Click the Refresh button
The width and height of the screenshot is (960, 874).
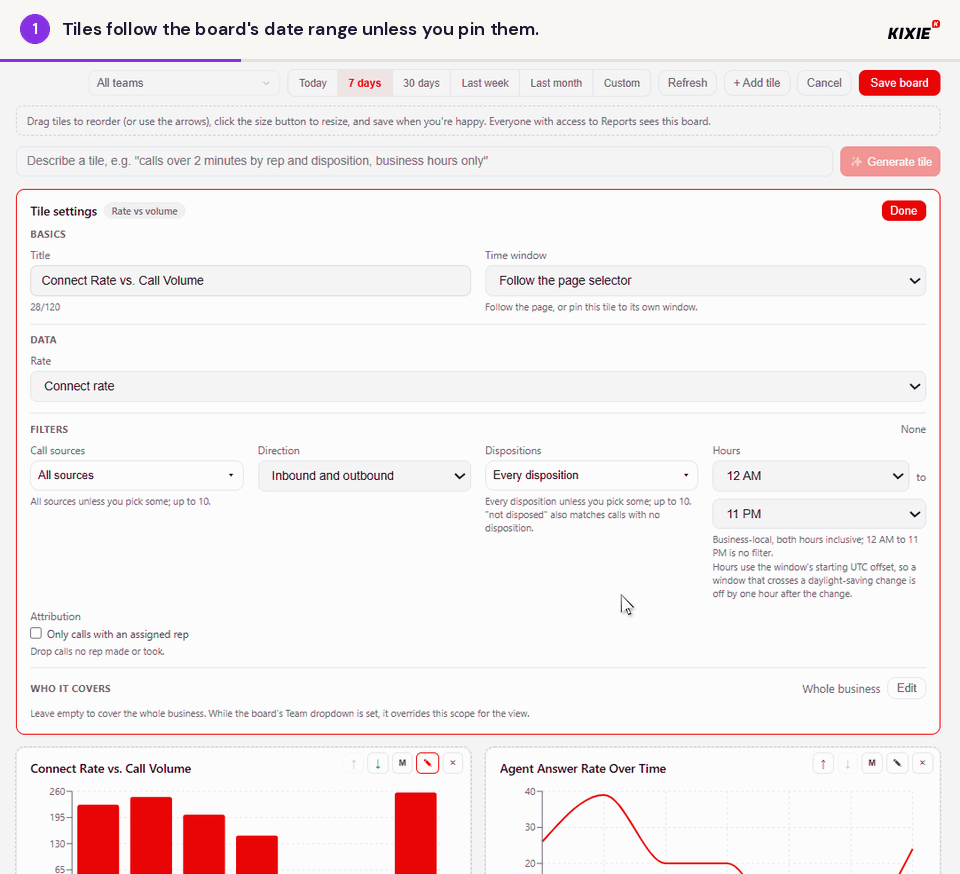pos(688,83)
